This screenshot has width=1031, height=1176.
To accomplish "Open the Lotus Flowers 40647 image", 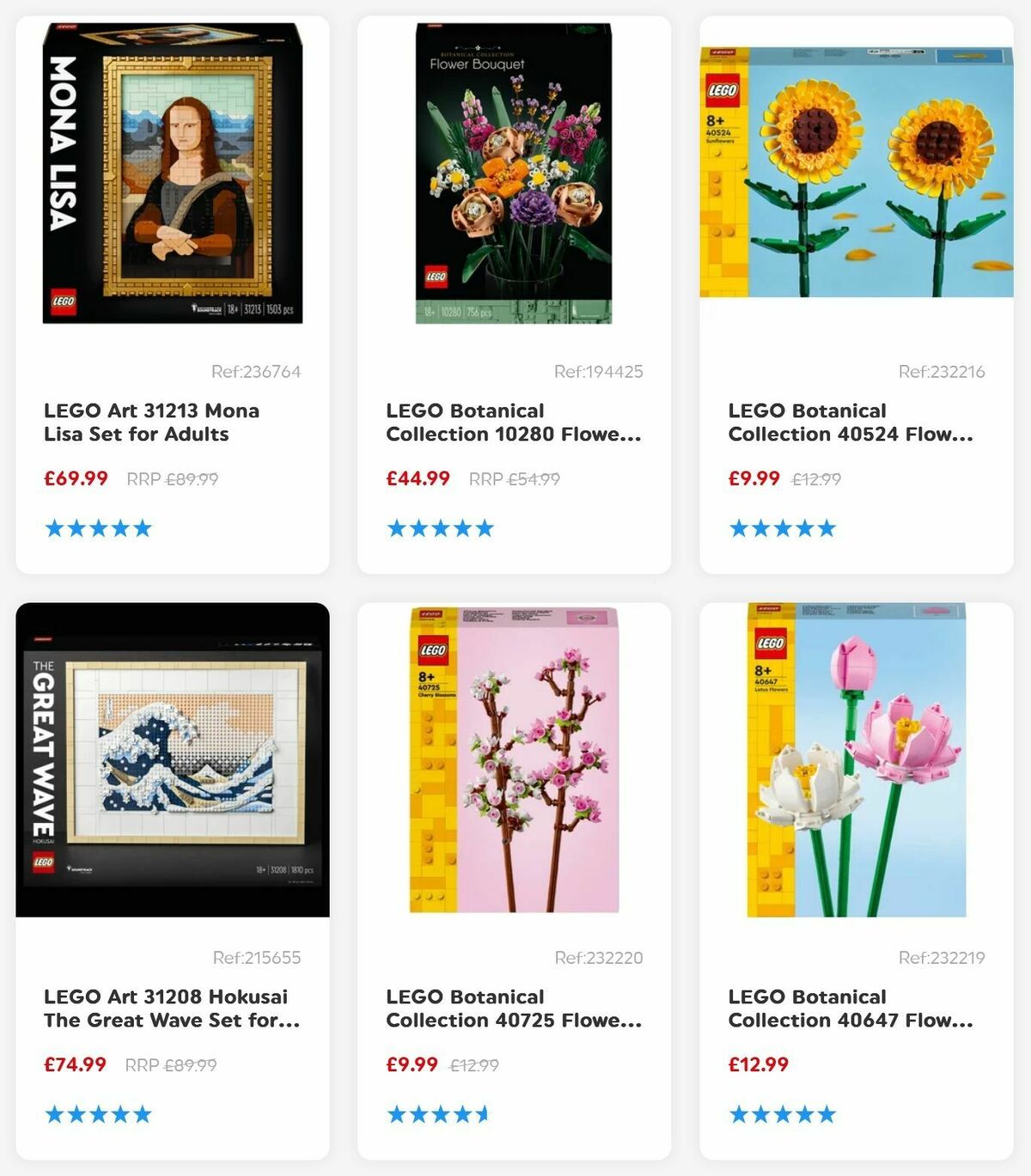I will (857, 760).
